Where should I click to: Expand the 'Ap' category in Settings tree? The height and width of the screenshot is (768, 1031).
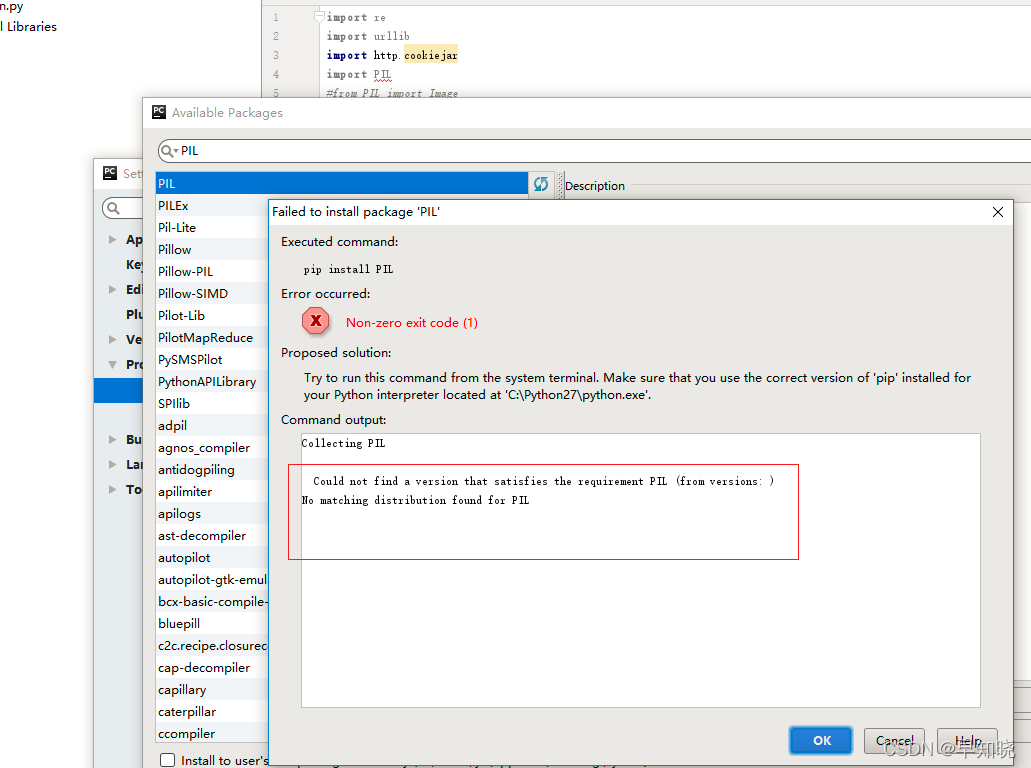(112, 239)
